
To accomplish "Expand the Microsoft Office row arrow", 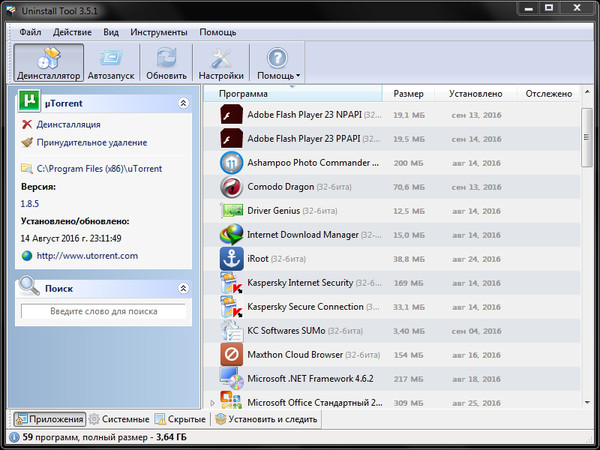I will 212,402.
